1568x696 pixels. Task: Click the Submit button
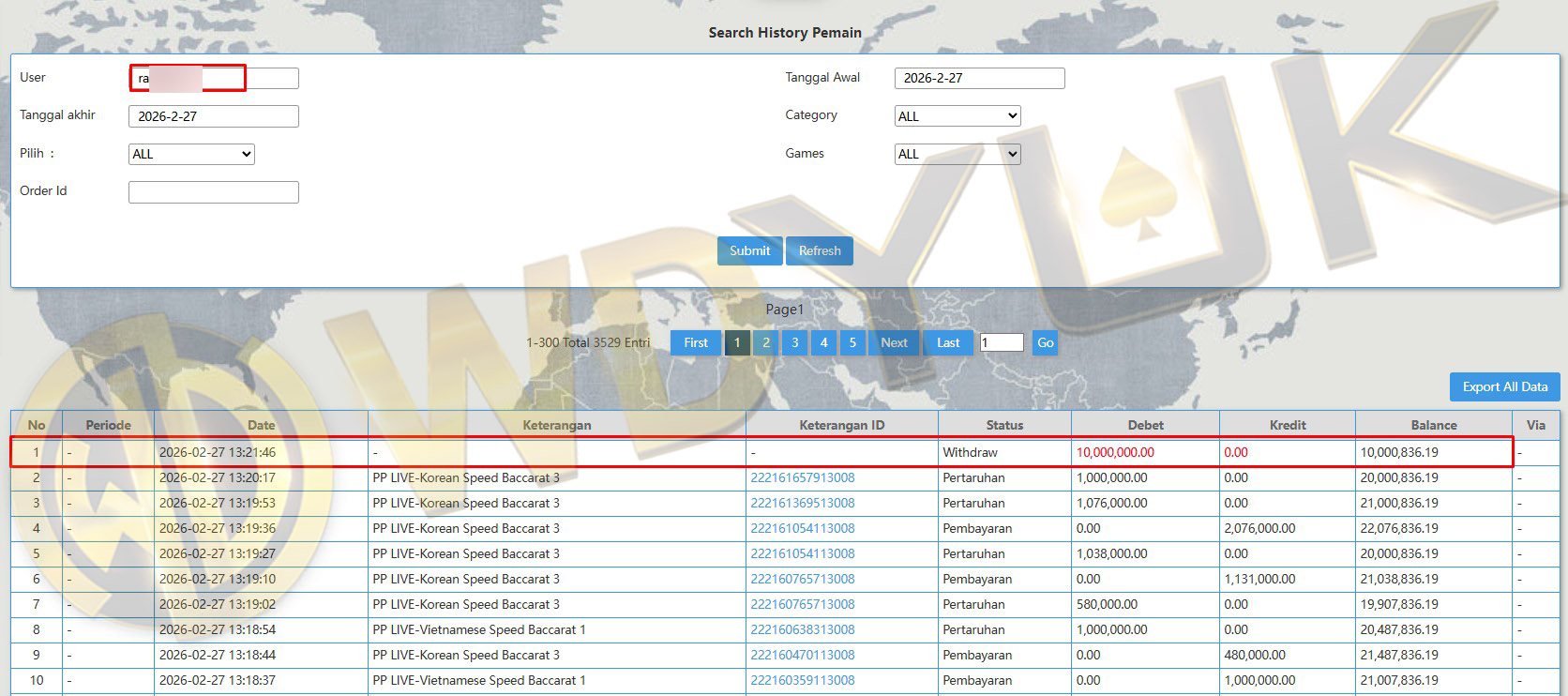pos(749,250)
